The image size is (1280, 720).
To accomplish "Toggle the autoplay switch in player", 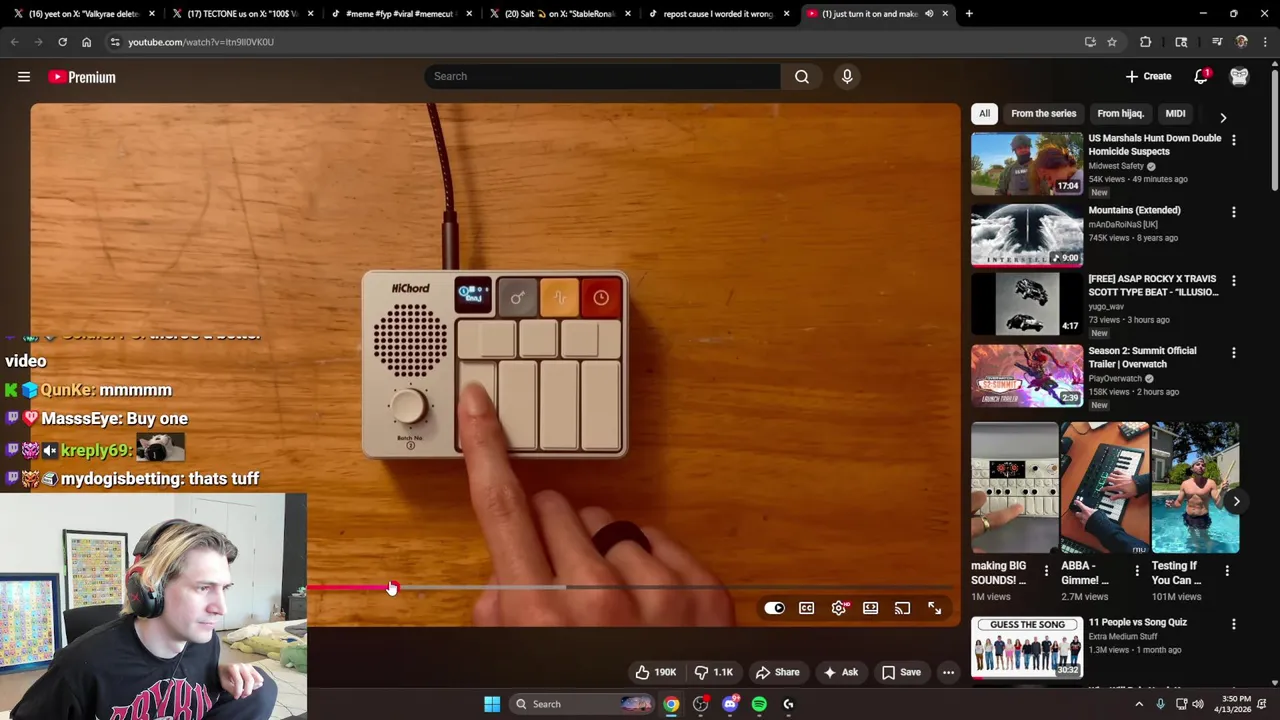I will click(775, 608).
